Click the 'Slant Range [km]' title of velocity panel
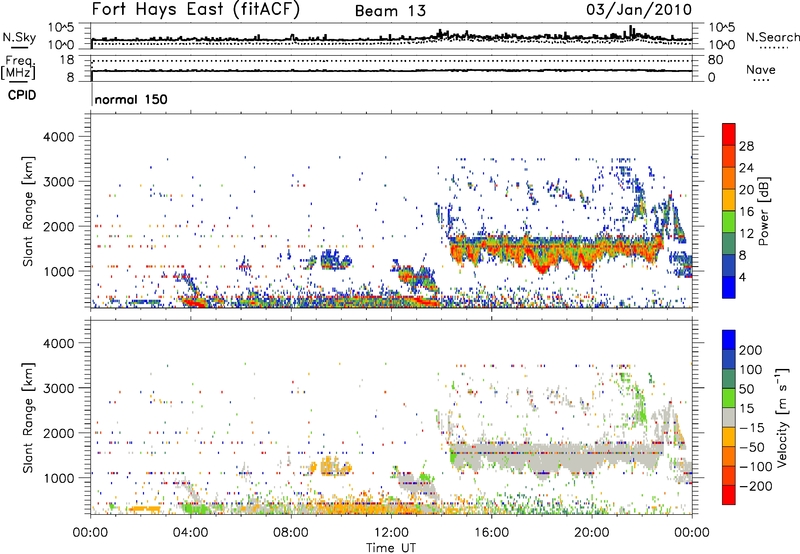Image resolution: width=800 pixels, height=554 pixels. tap(28, 417)
